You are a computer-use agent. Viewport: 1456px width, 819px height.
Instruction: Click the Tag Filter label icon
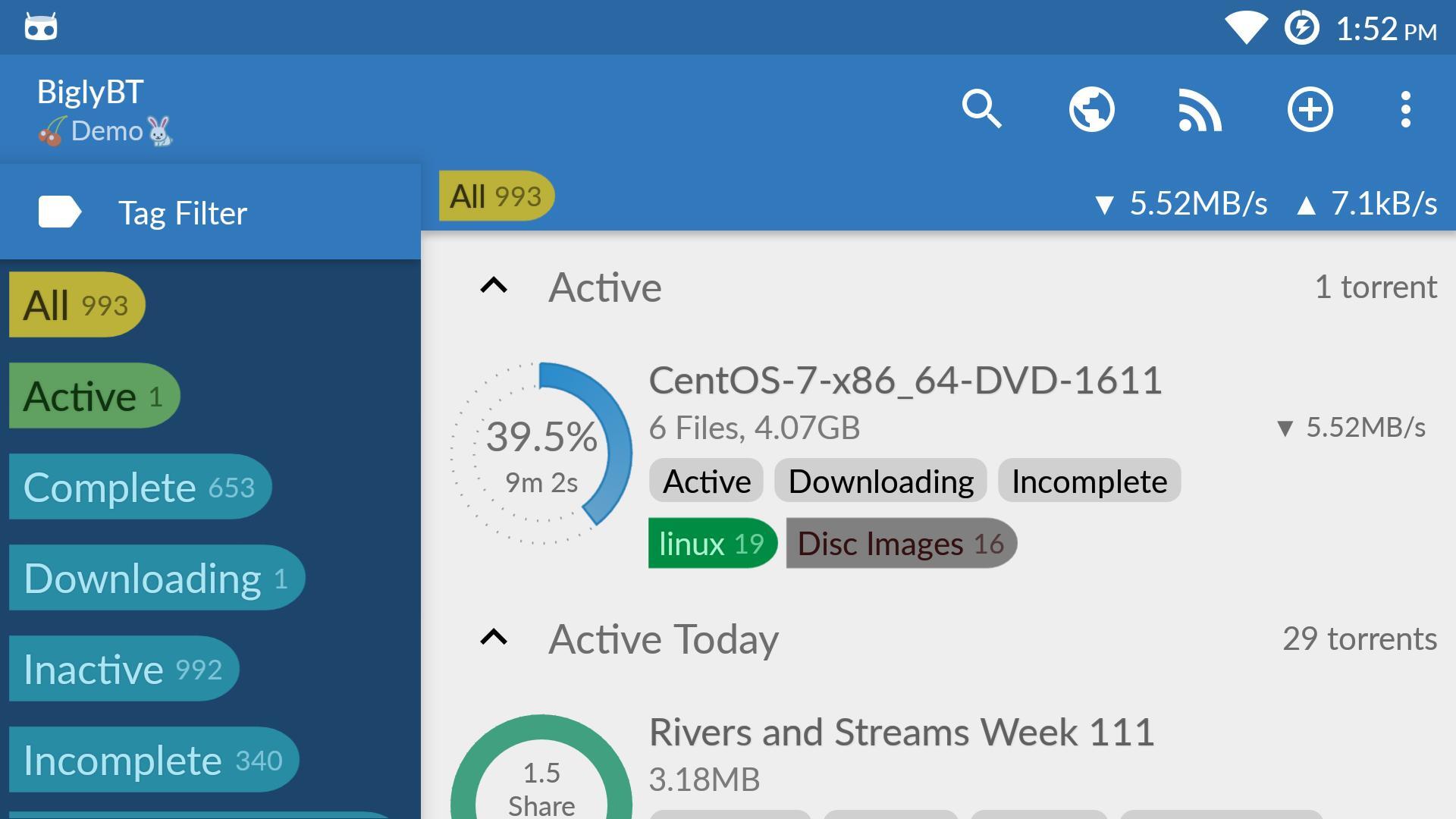(x=60, y=212)
